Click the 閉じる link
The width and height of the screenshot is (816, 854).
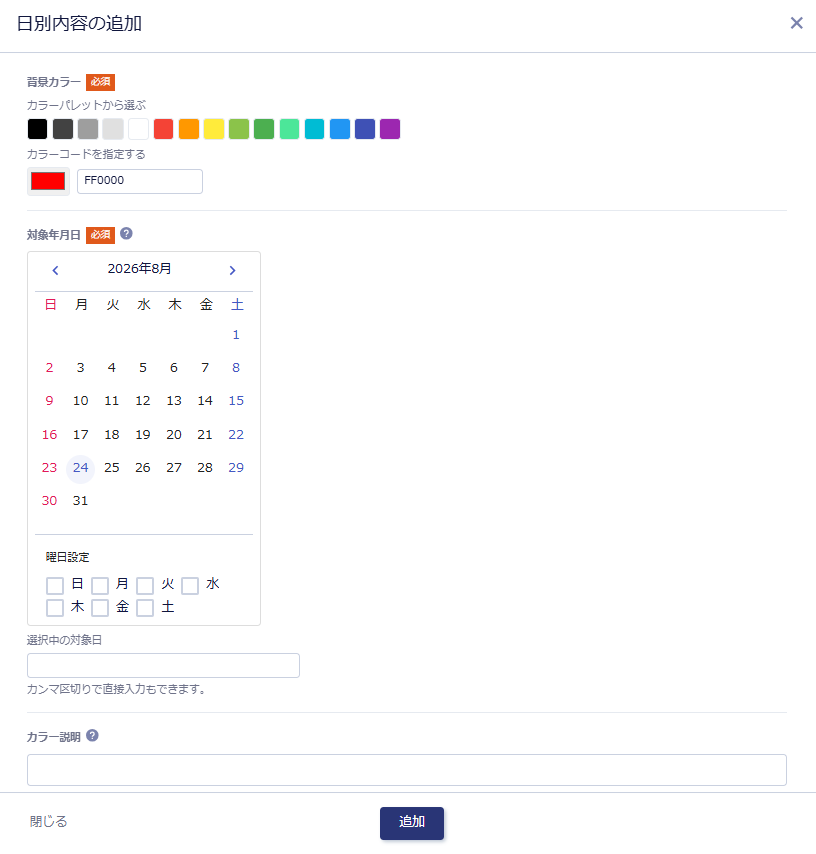(48, 821)
